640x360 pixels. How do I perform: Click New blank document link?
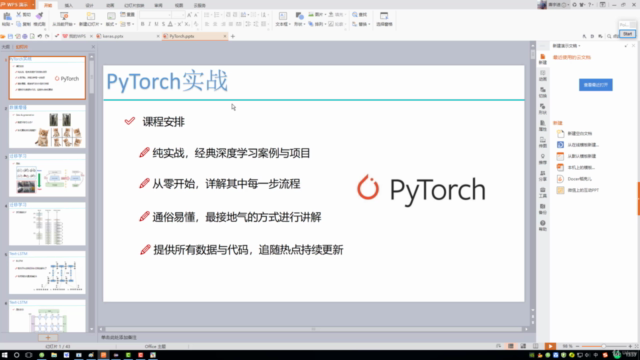(x=579, y=133)
